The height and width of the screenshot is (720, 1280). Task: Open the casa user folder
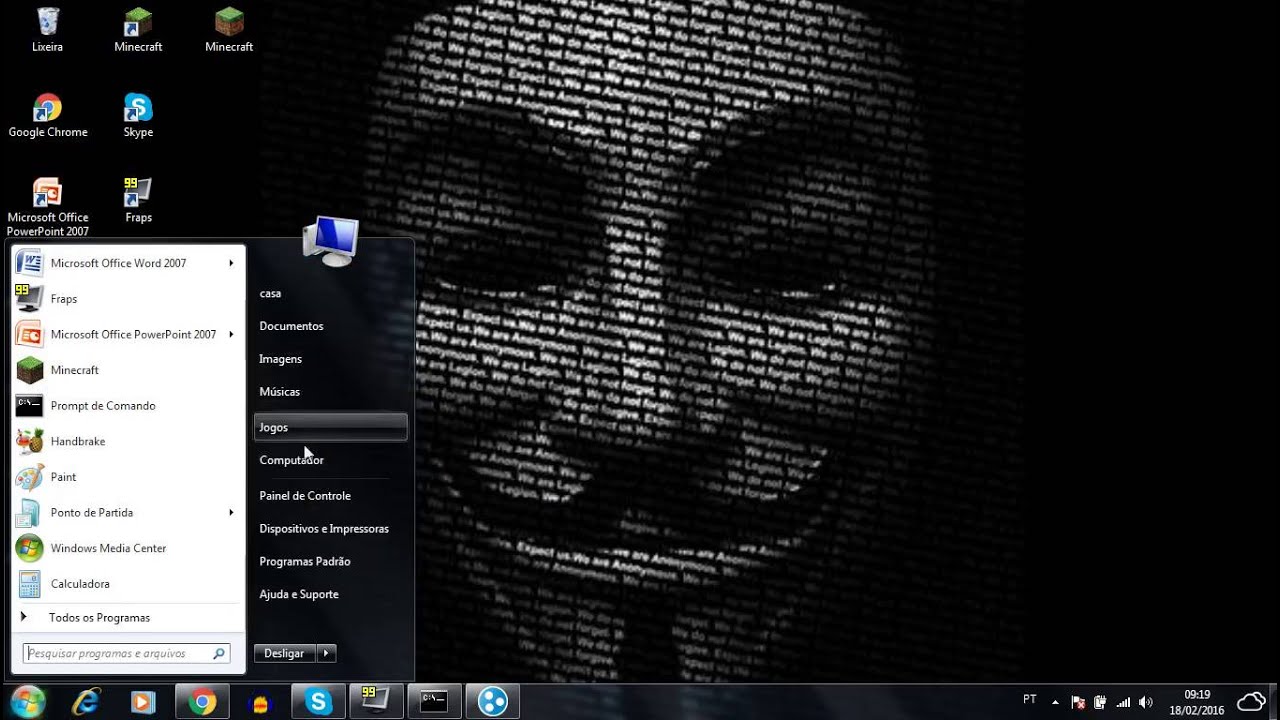(270, 293)
